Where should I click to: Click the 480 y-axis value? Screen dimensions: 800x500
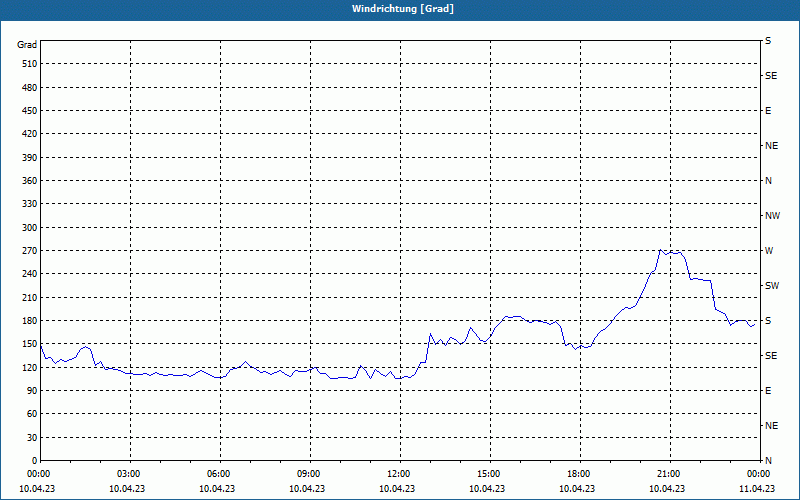30,88
